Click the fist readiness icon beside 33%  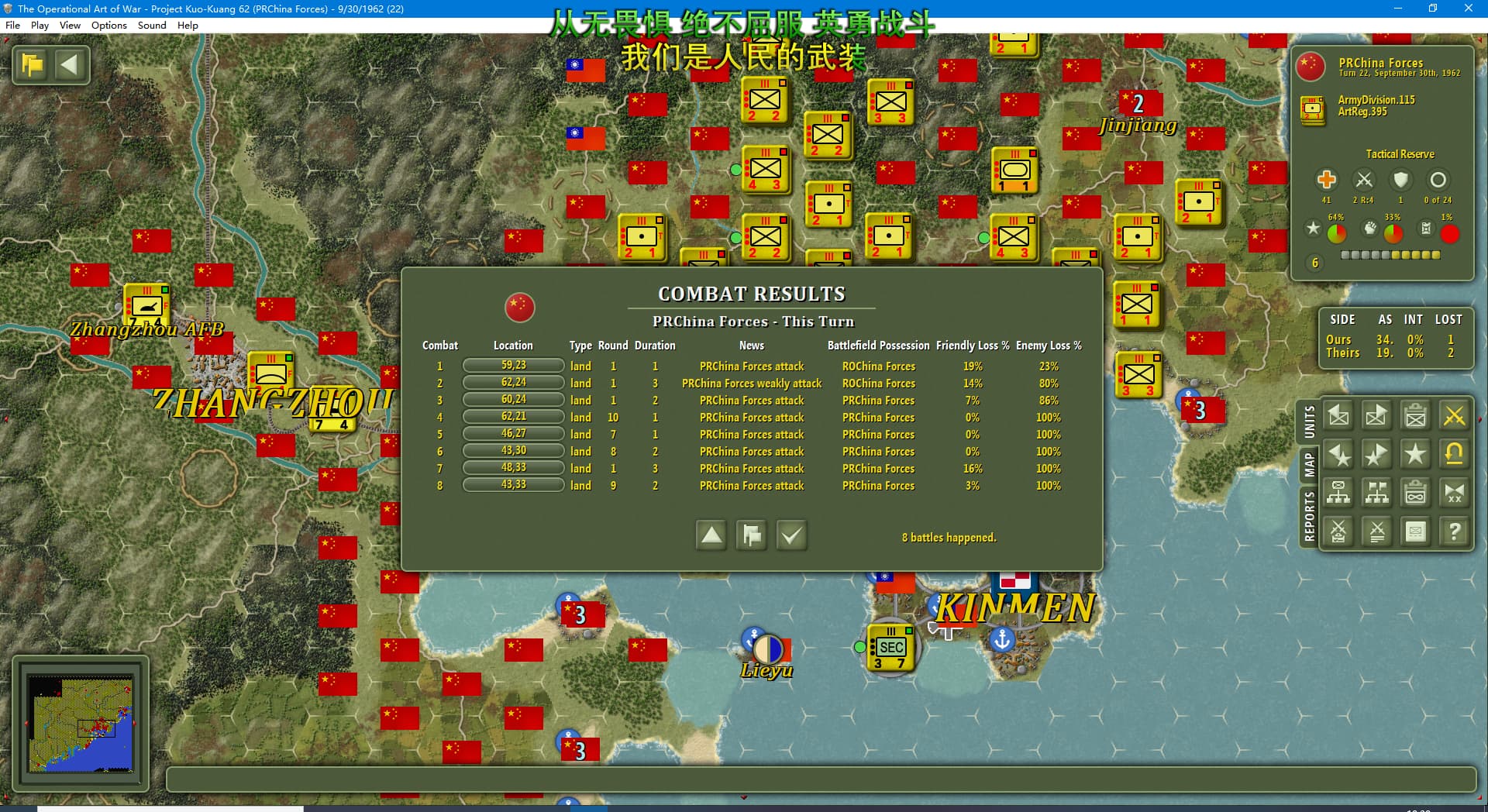click(x=1370, y=228)
